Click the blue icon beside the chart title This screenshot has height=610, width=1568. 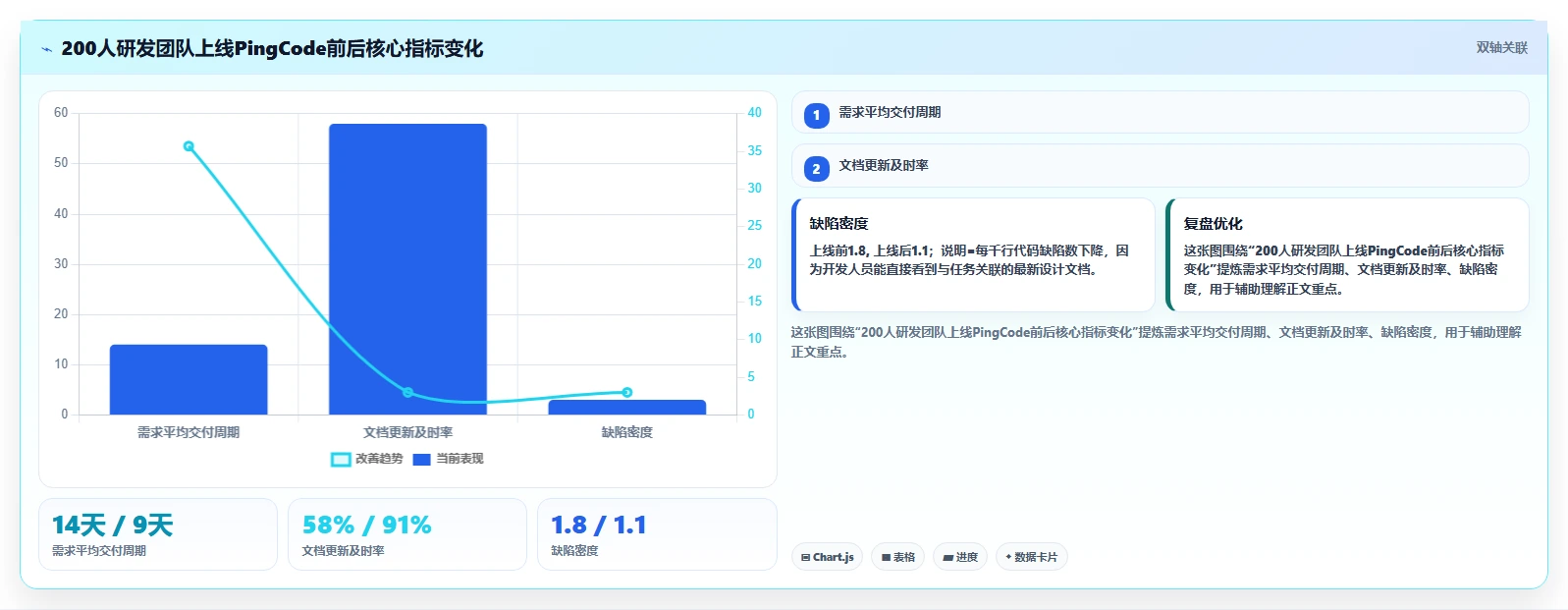click(x=46, y=49)
